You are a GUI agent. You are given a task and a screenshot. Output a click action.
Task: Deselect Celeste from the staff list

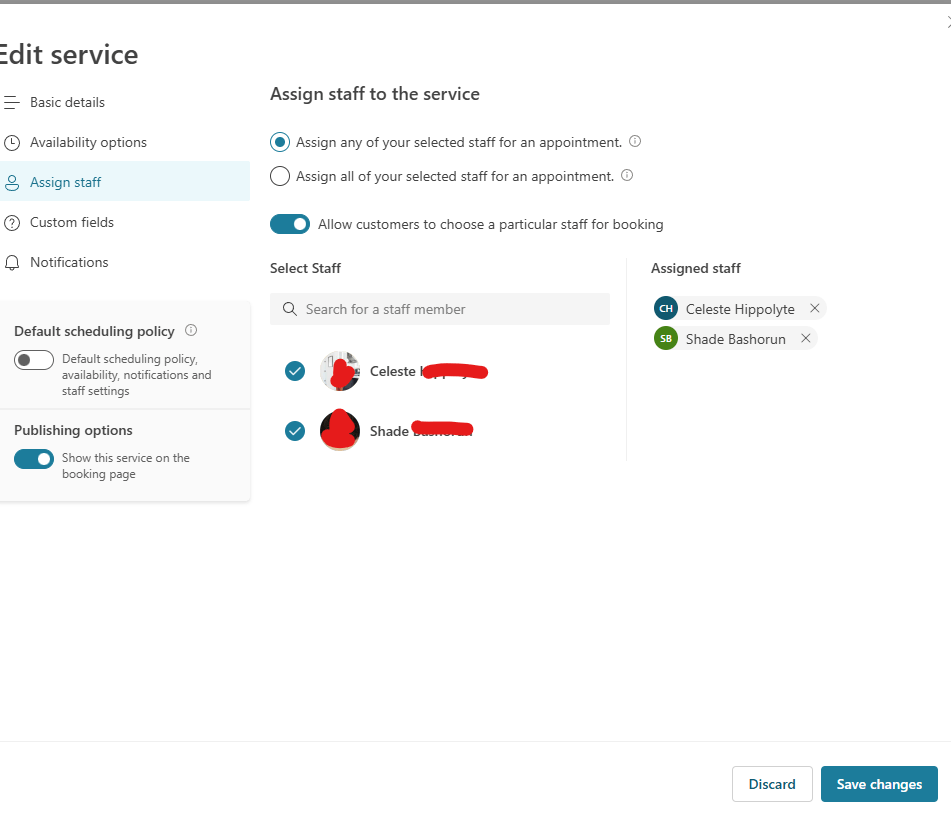294,370
